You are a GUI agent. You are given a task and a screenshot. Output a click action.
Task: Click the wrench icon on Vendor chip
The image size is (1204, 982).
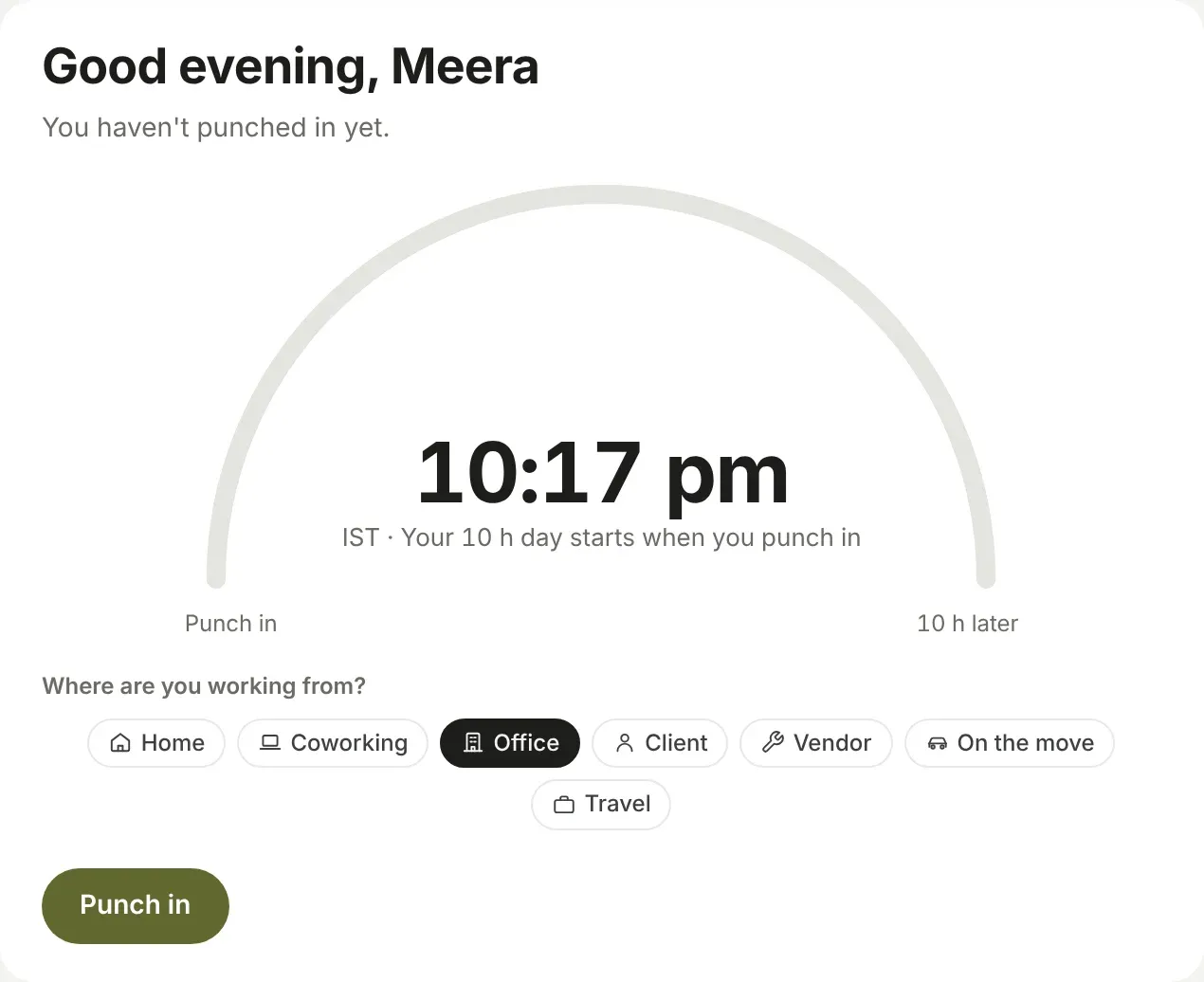[773, 743]
